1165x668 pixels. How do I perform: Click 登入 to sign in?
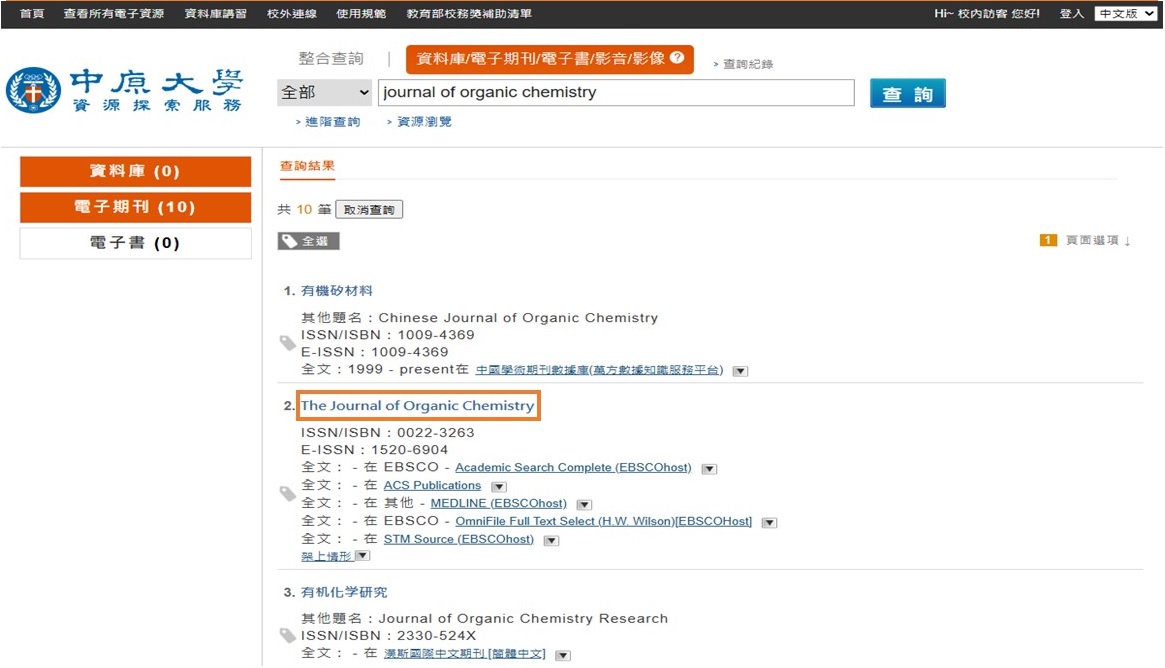coord(1071,13)
